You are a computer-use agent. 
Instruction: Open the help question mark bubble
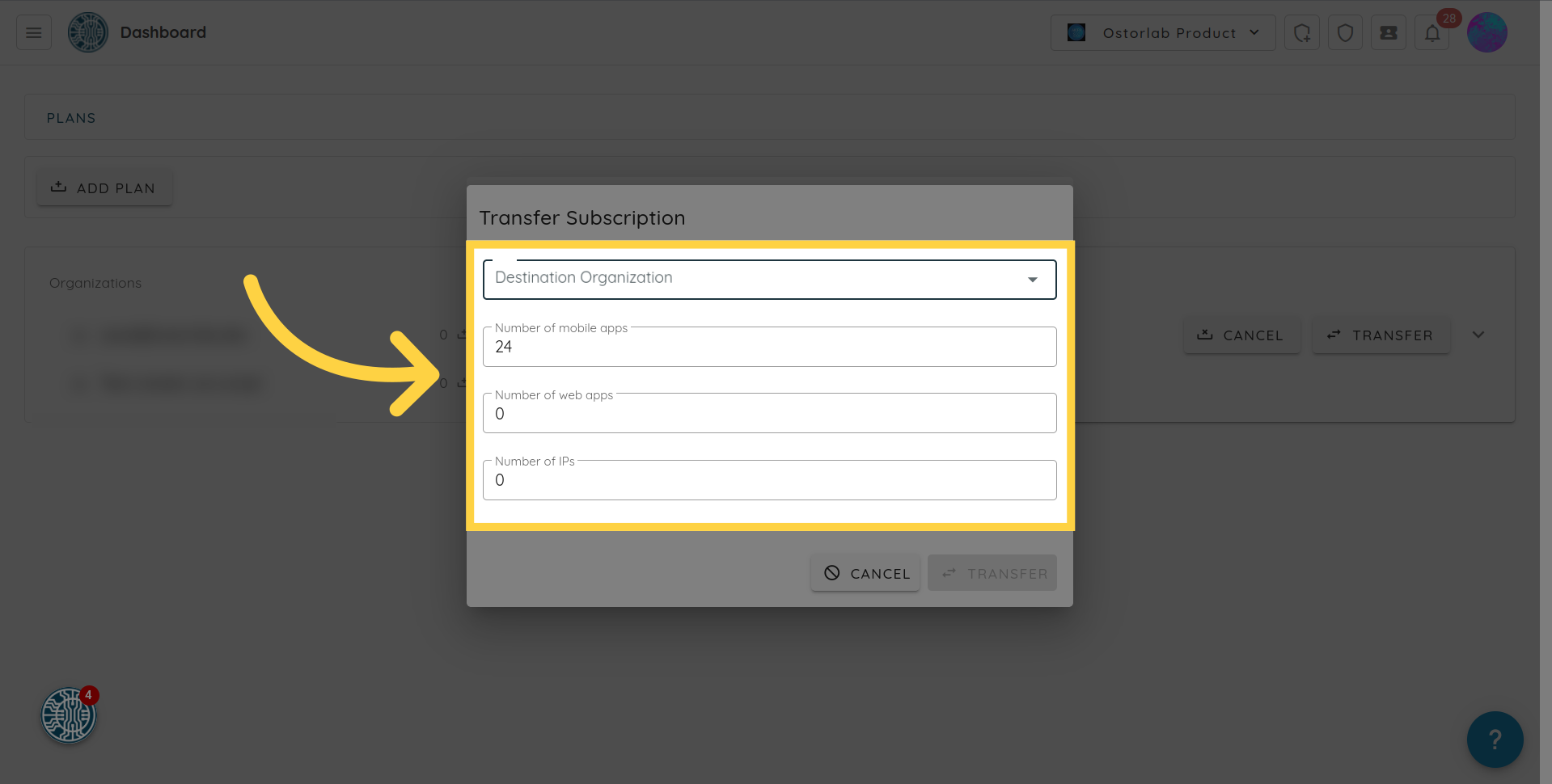[1495, 739]
